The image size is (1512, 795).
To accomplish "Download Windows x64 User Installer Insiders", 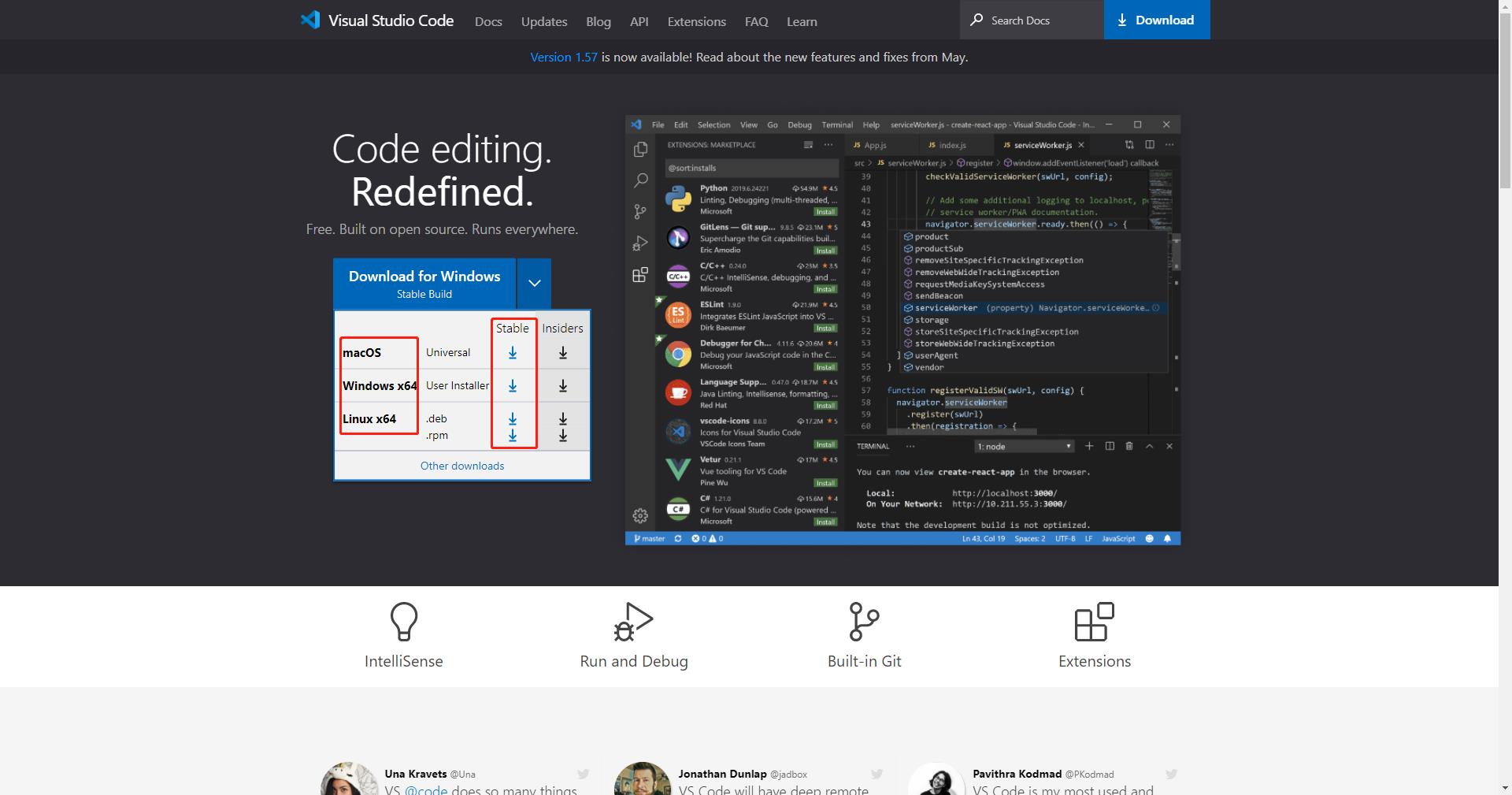I will (563, 386).
